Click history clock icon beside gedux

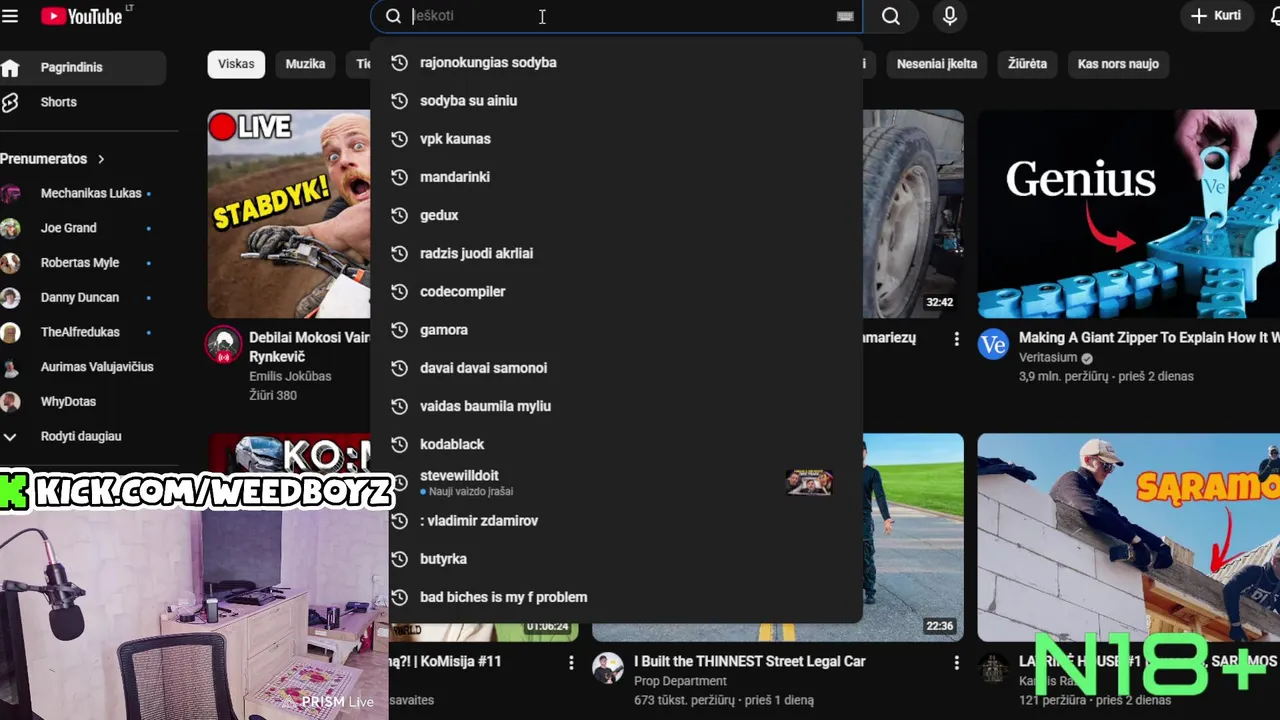tap(399, 215)
